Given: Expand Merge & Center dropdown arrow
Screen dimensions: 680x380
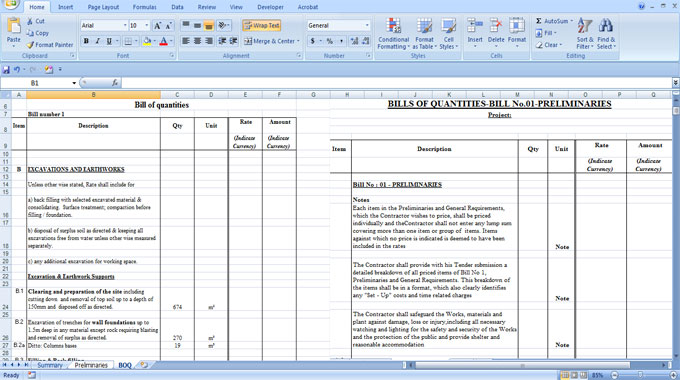Looking at the screenshot, I should 298,41.
